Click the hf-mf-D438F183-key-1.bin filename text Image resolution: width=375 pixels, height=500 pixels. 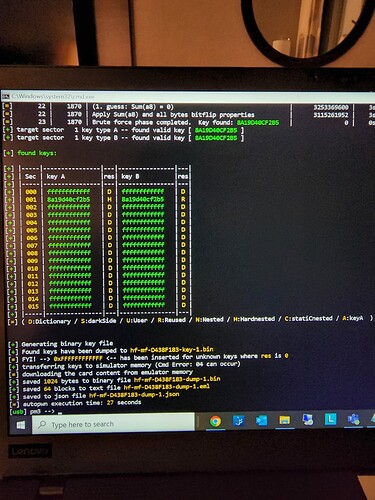coord(171,350)
